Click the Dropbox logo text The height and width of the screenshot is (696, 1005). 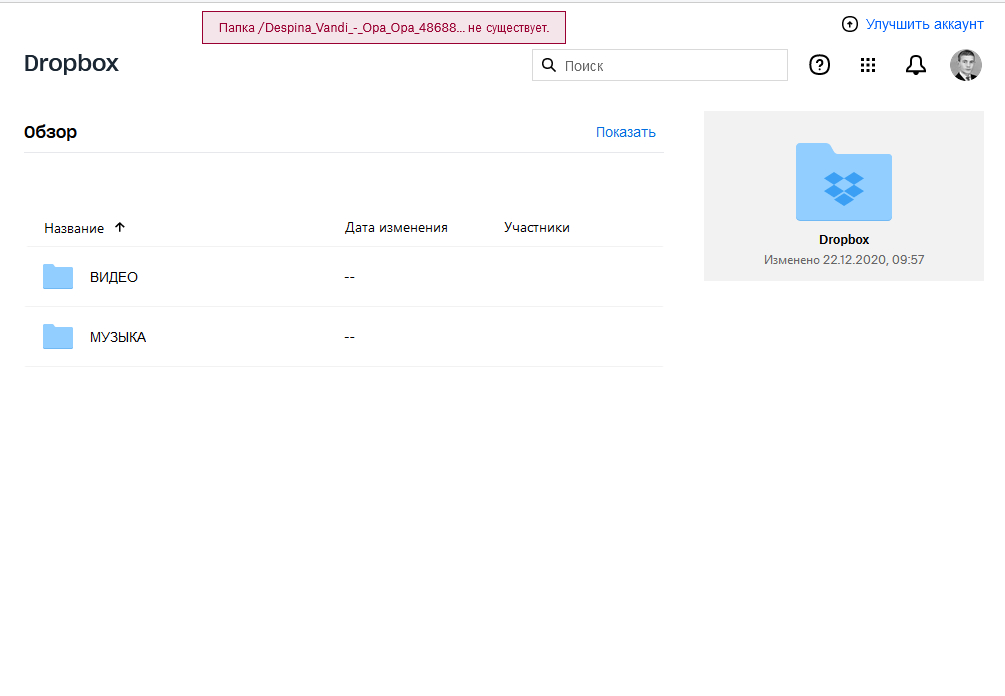point(71,63)
